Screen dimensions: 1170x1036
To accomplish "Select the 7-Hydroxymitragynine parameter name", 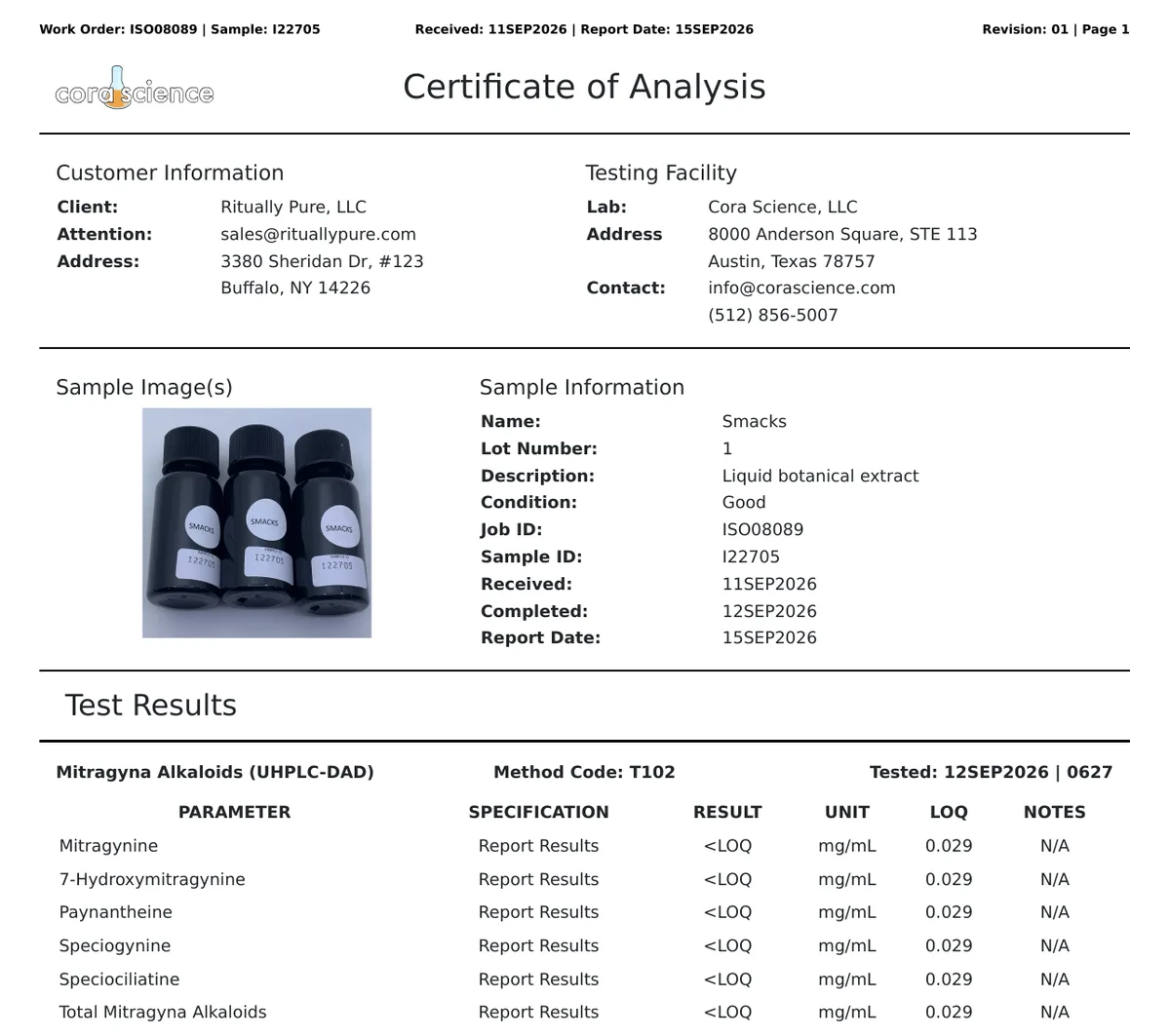I will point(152,879).
